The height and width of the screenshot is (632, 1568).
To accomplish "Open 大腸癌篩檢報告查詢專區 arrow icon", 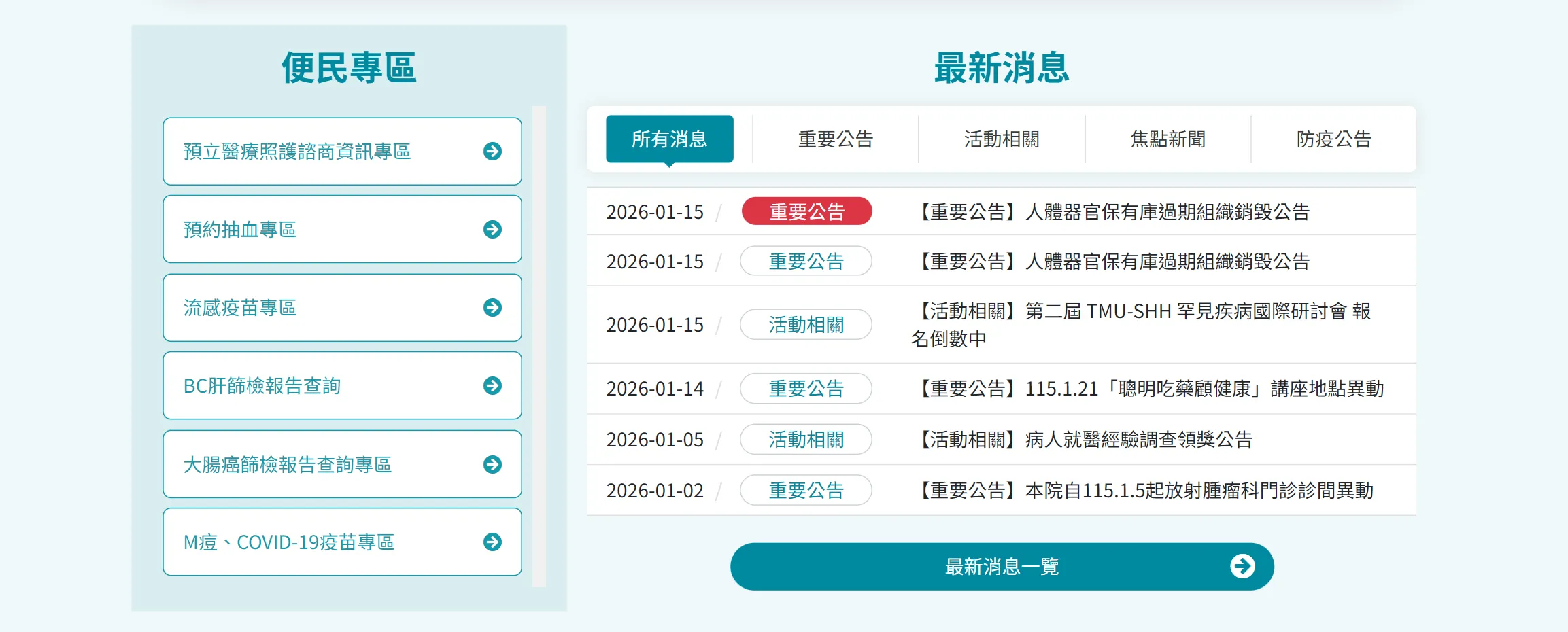I will (x=492, y=463).
